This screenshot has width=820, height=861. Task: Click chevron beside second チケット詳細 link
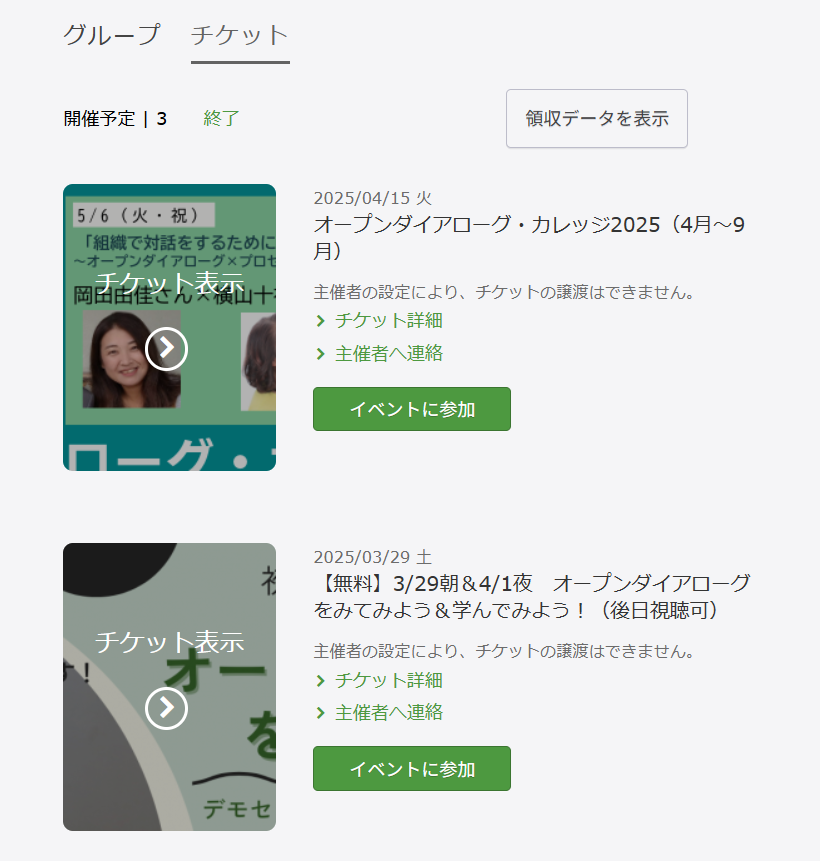point(321,681)
